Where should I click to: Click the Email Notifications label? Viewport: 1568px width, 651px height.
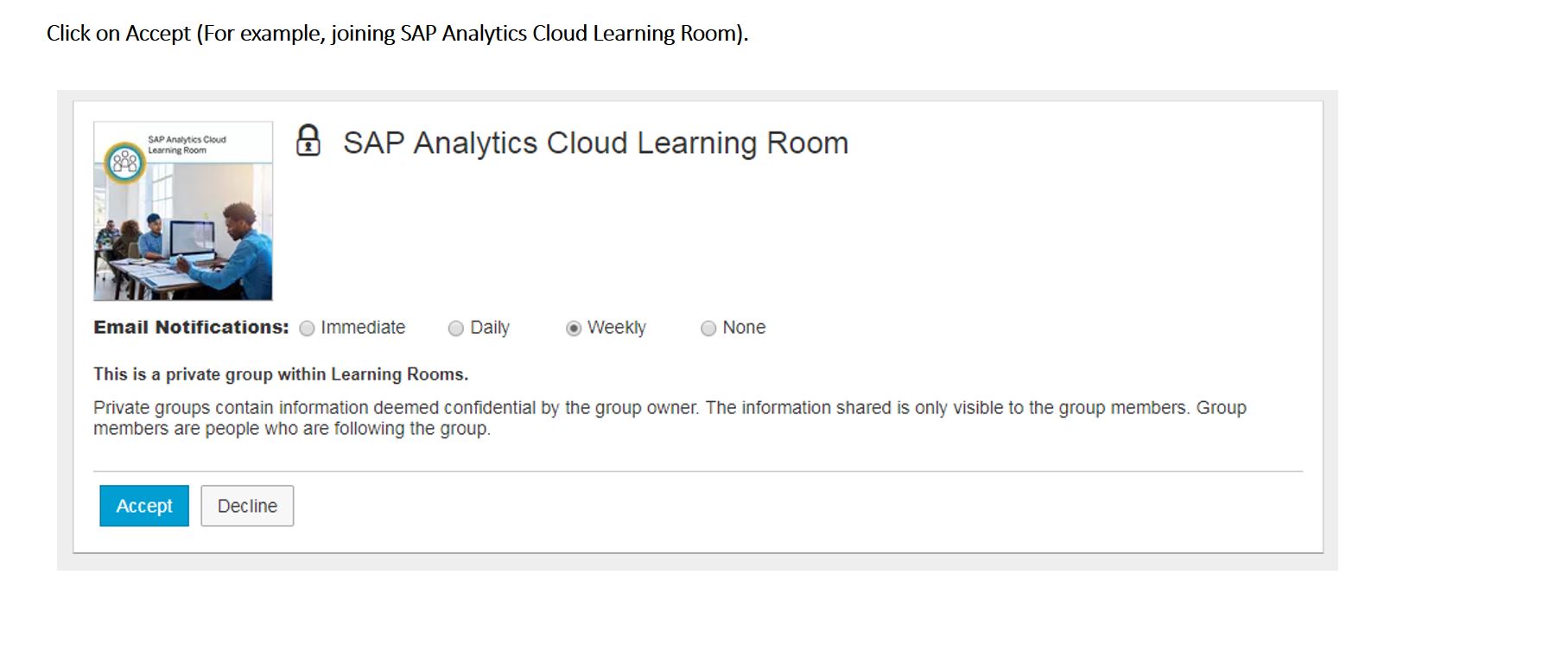pos(190,328)
